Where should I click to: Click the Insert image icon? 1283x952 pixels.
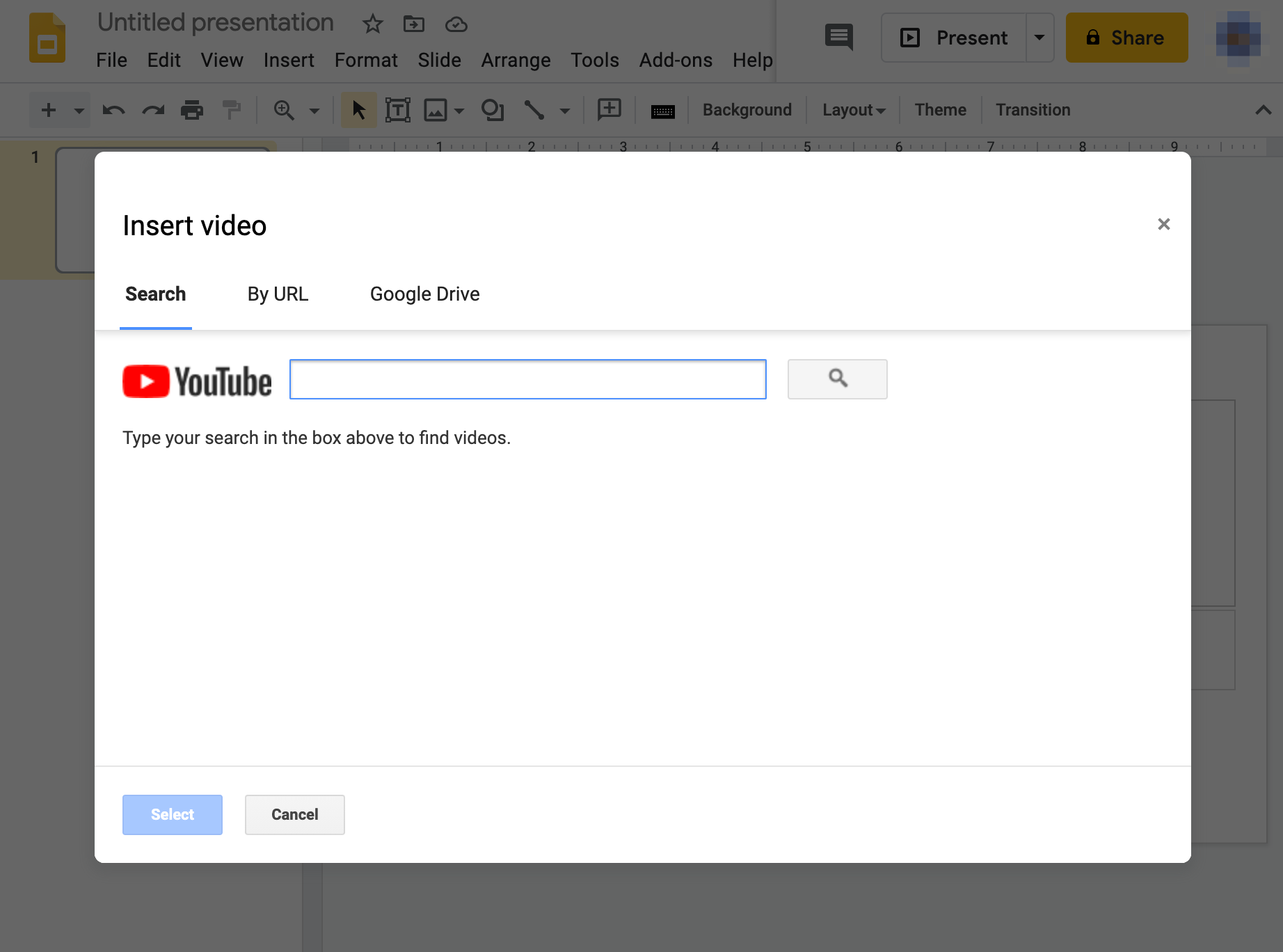click(436, 110)
